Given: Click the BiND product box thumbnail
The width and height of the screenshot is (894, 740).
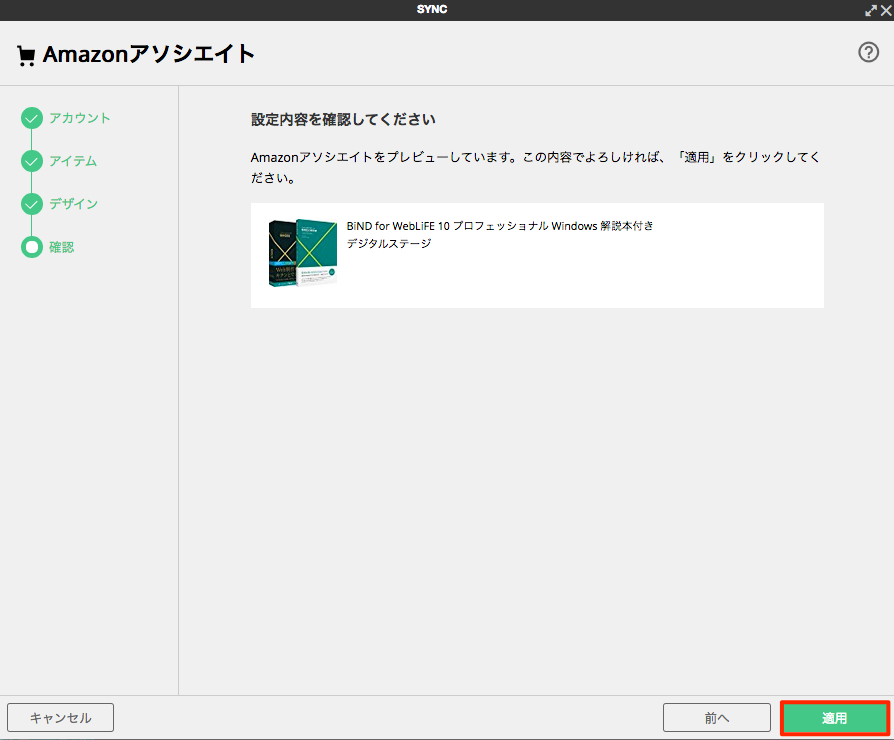Looking at the screenshot, I should point(303,253).
